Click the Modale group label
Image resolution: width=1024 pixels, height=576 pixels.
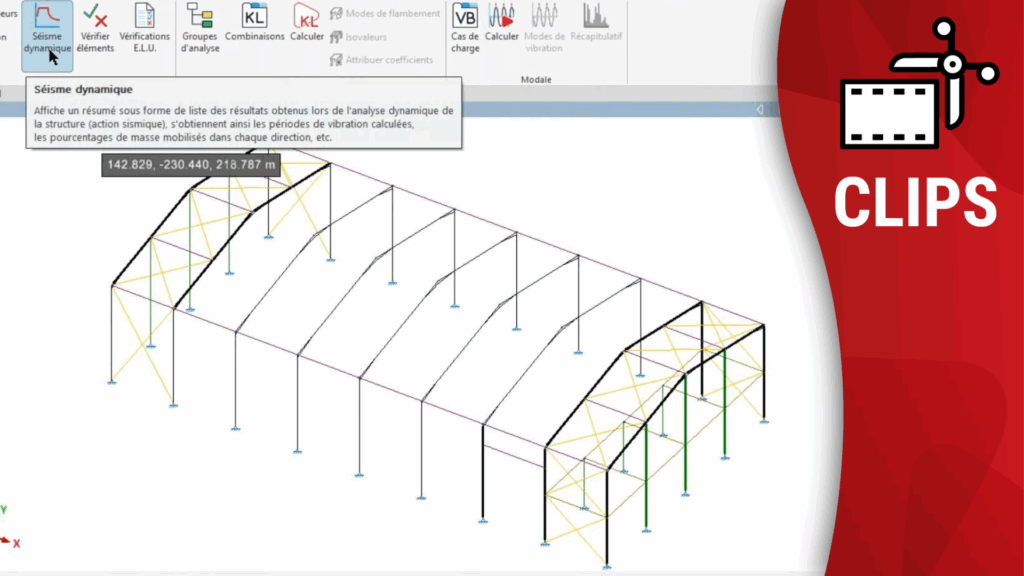coord(536,79)
